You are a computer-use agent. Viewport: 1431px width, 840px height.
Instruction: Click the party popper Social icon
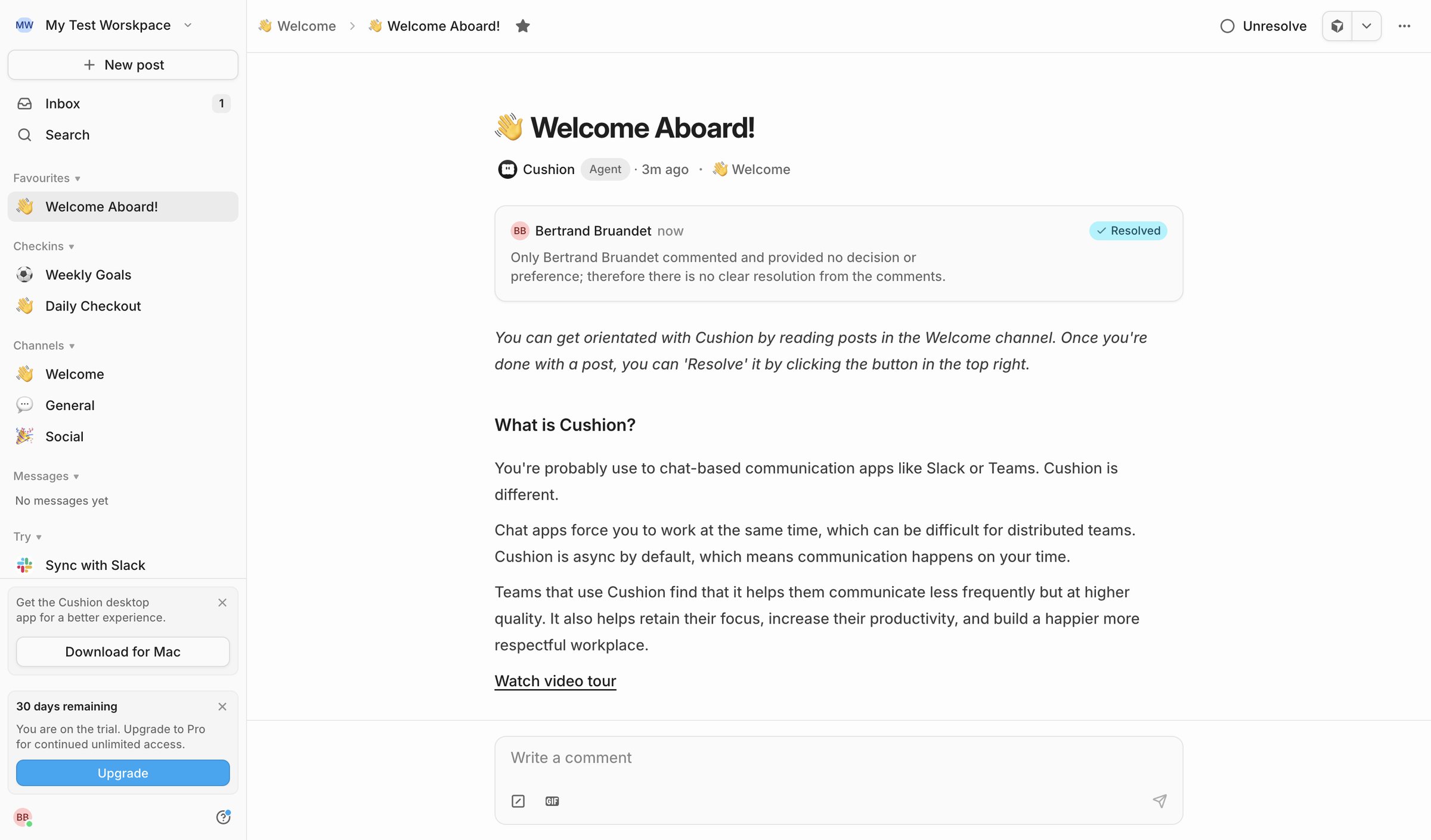(24, 436)
